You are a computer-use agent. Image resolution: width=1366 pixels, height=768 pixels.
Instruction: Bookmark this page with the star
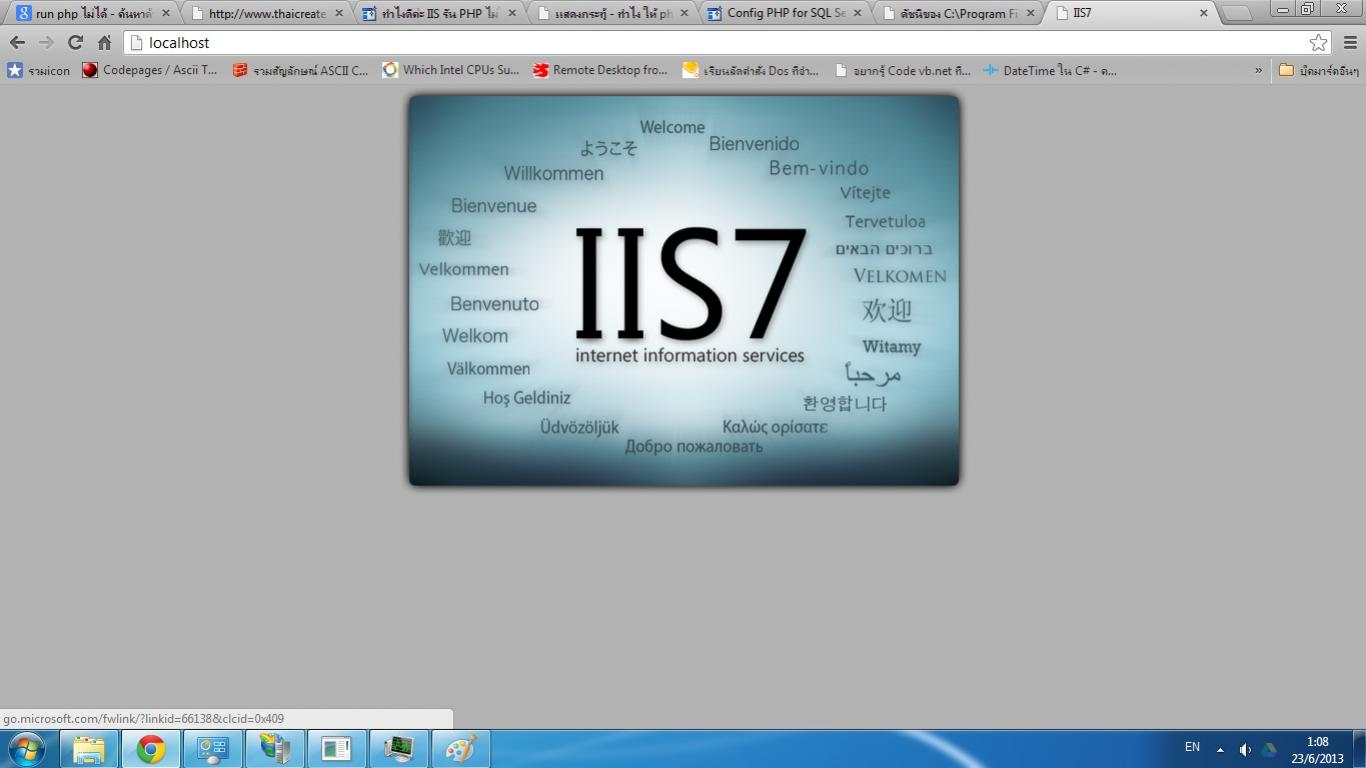(1319, 42)
